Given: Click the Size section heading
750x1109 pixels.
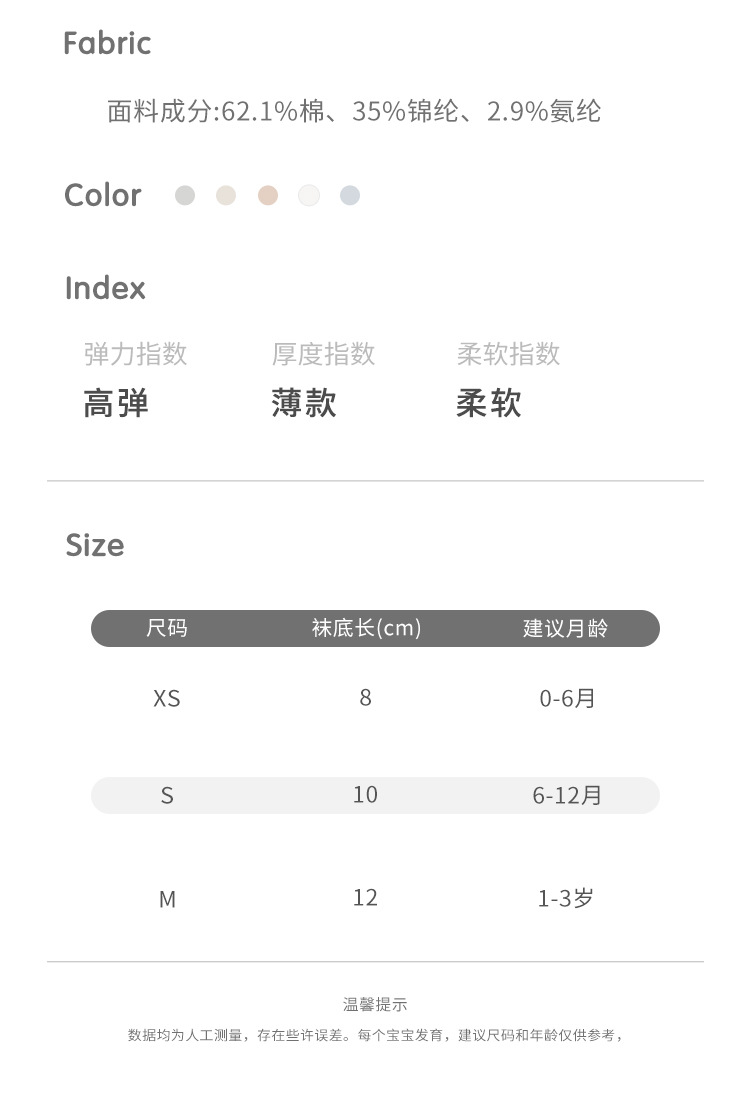Looking at the screenshot, I should [95, 545].
